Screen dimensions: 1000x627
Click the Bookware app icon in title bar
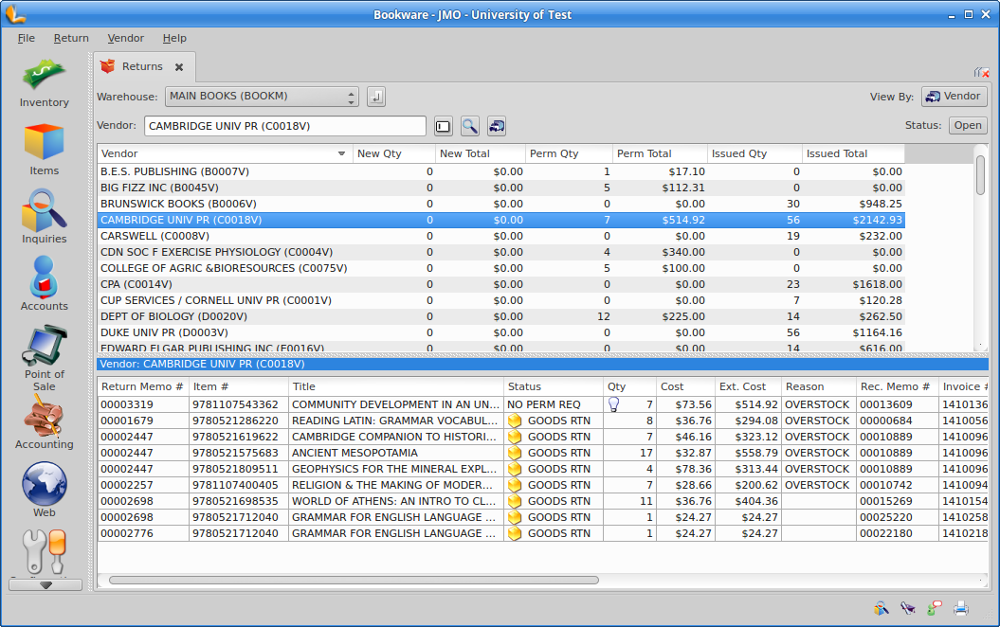(x=14, y=13)
